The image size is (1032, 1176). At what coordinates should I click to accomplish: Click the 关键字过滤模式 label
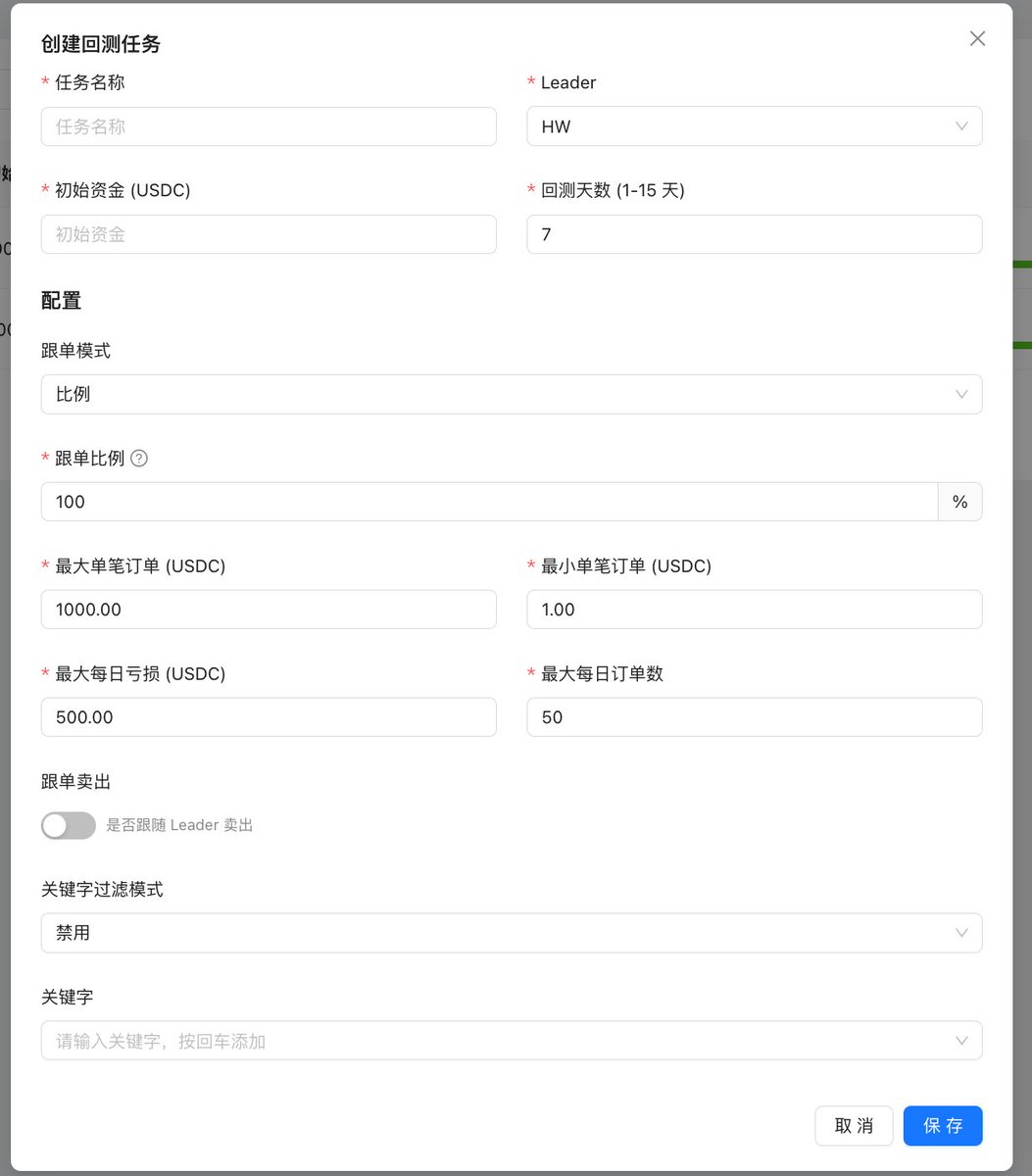pos(102,889)
